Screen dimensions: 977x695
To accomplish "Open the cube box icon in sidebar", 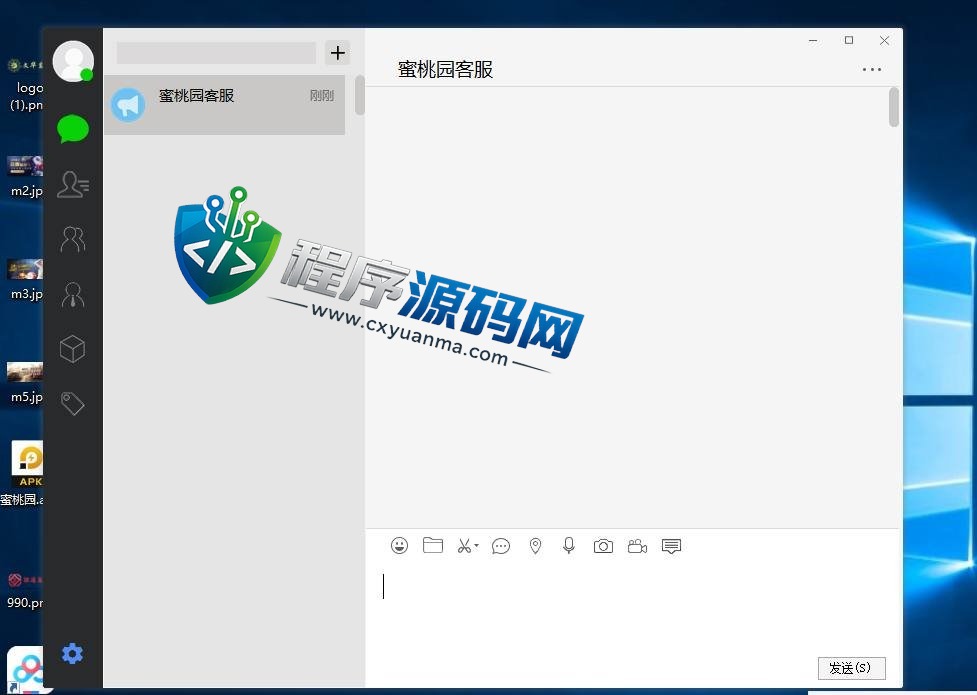I will click(72, 348).
